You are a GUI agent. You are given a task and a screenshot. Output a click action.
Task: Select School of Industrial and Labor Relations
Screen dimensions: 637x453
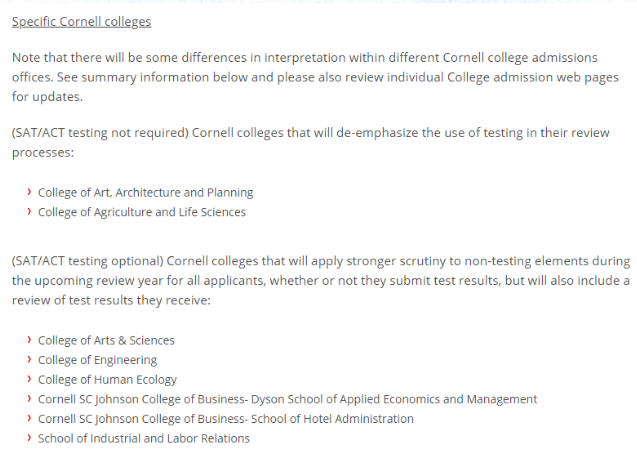(144, 438)
